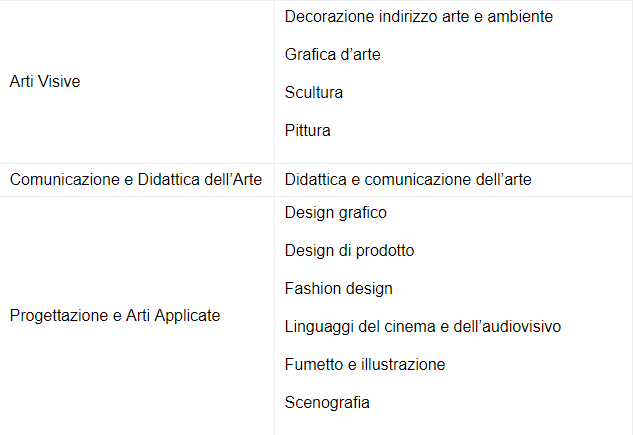The width and height of the screenshot is (633, 435).
Task: Click the Design grafico course
Action: [x=335, y=213]
